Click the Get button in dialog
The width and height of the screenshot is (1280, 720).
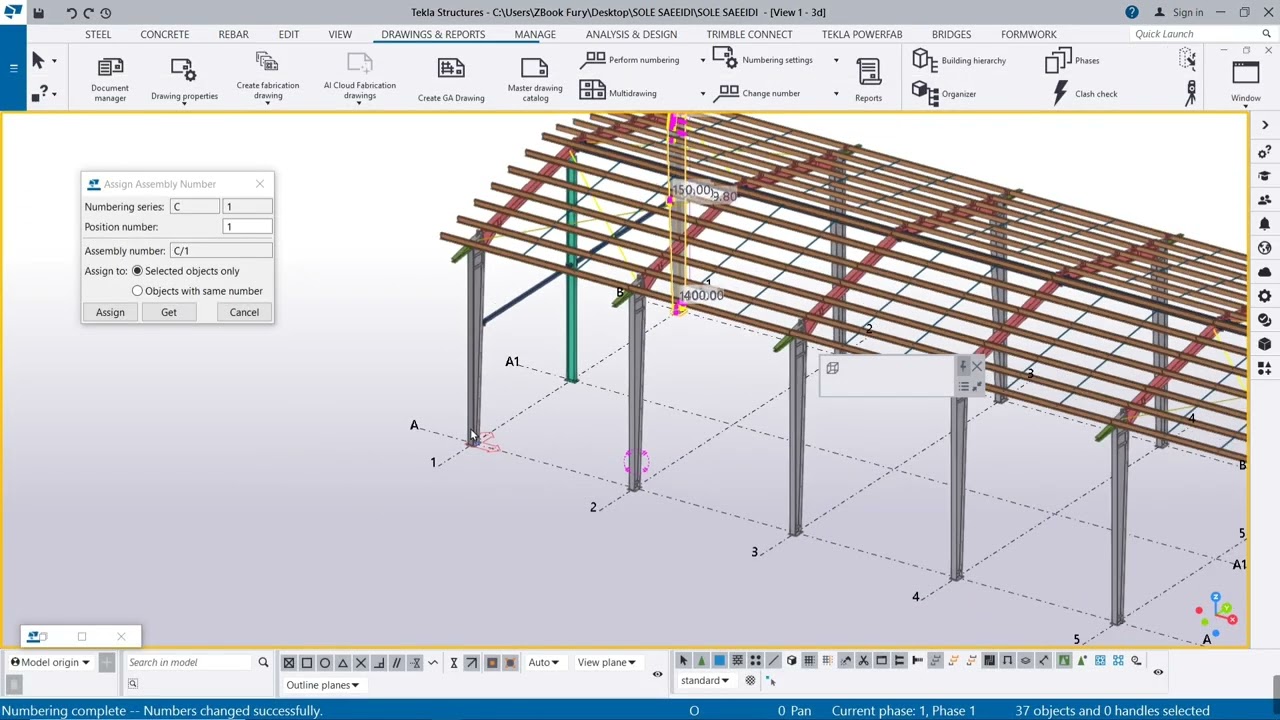pos(169,312)
